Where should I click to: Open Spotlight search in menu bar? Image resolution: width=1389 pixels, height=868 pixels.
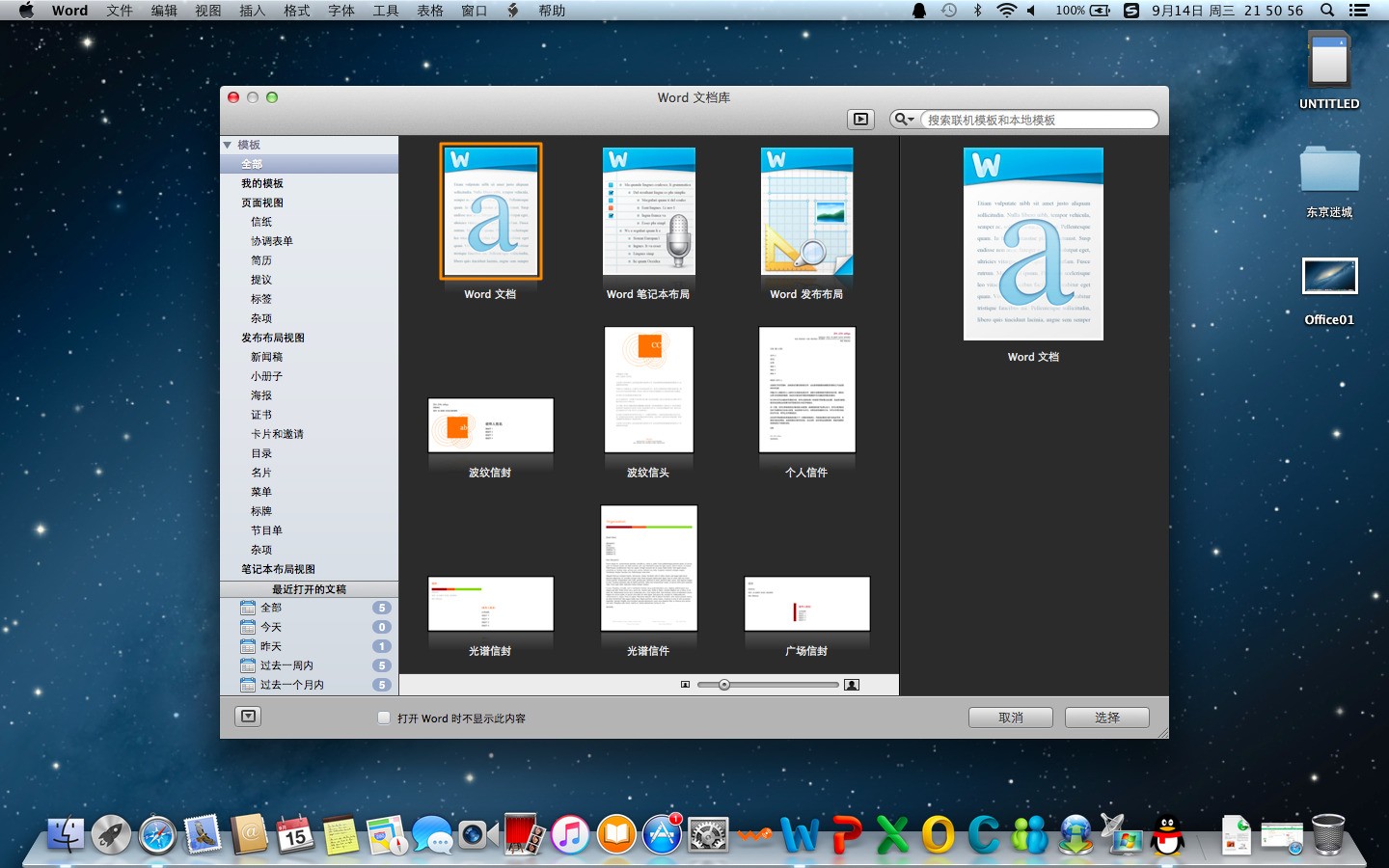click(x=1327, y=11)
